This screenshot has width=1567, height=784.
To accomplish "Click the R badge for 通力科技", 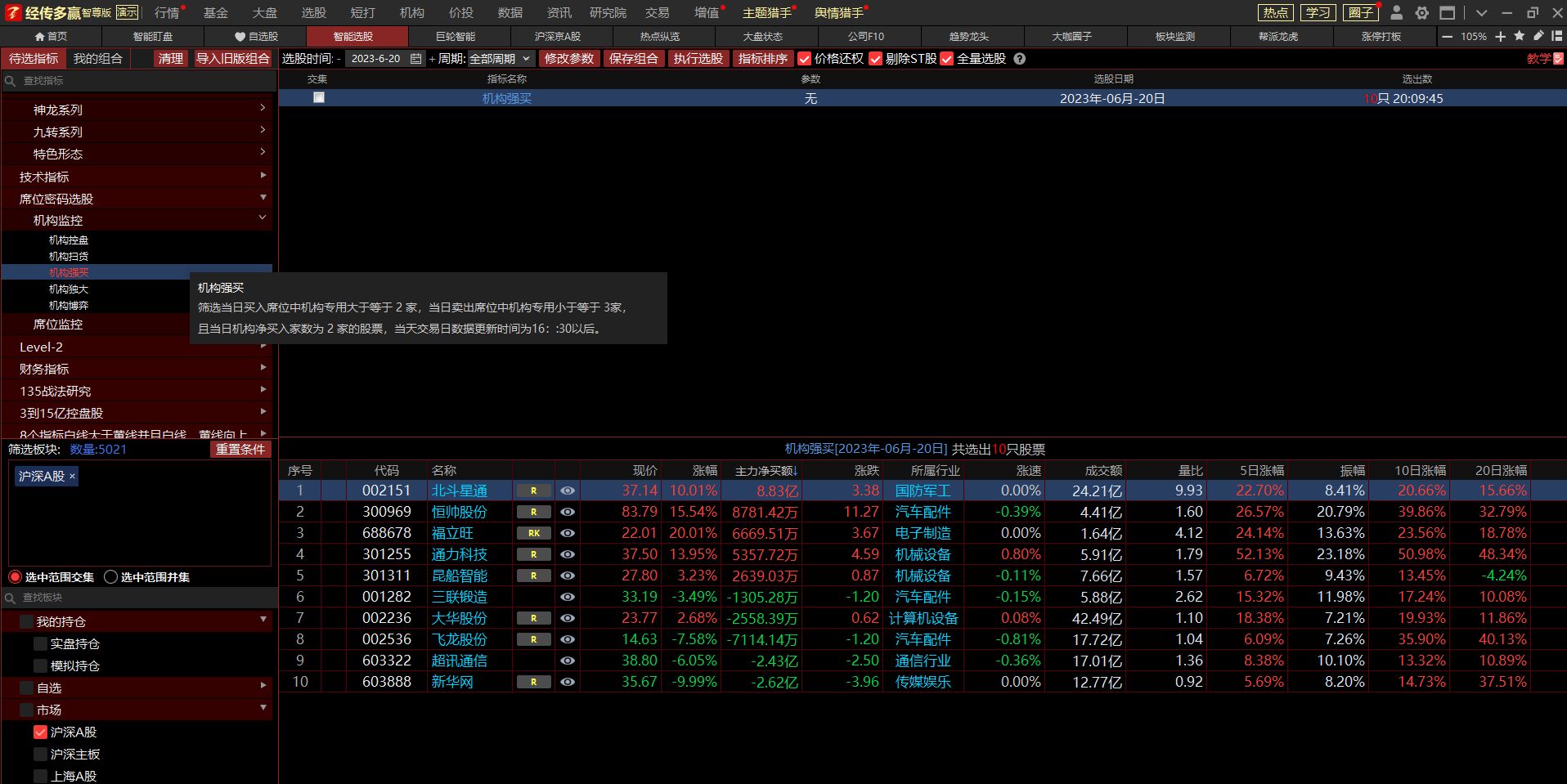I will point(534,554).
